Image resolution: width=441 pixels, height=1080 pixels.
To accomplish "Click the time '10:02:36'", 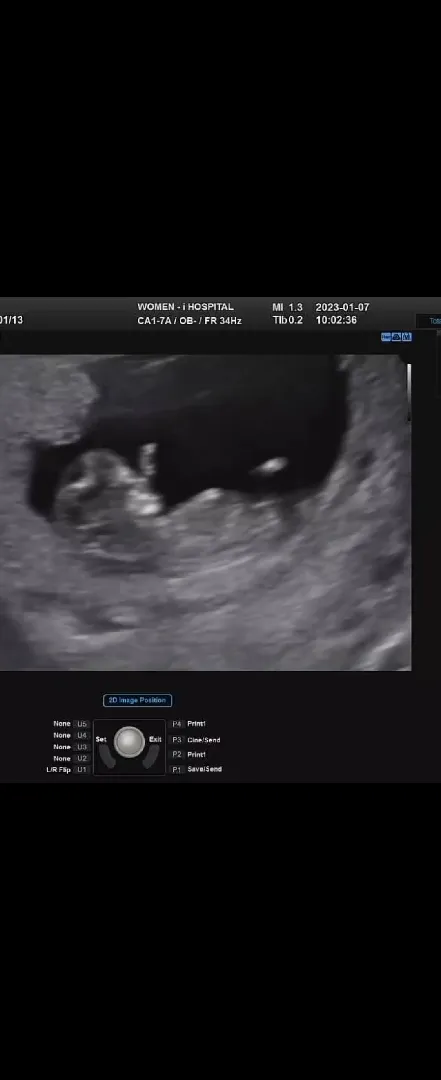I will 336,320.
